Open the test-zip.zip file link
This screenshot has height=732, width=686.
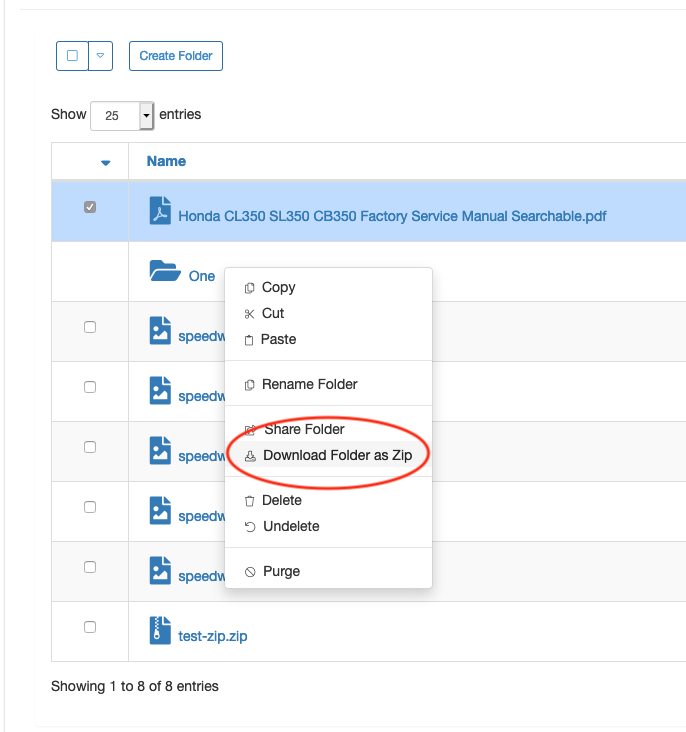coord(212,636)
